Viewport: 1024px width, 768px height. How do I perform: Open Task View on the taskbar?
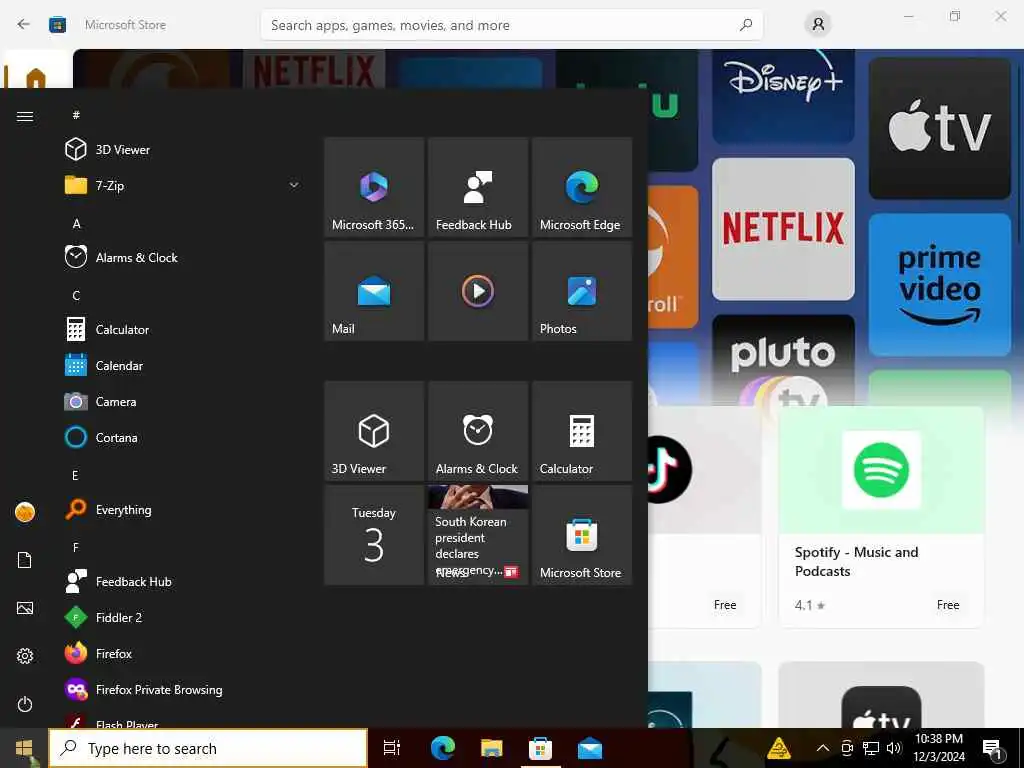tap(391, 748)
